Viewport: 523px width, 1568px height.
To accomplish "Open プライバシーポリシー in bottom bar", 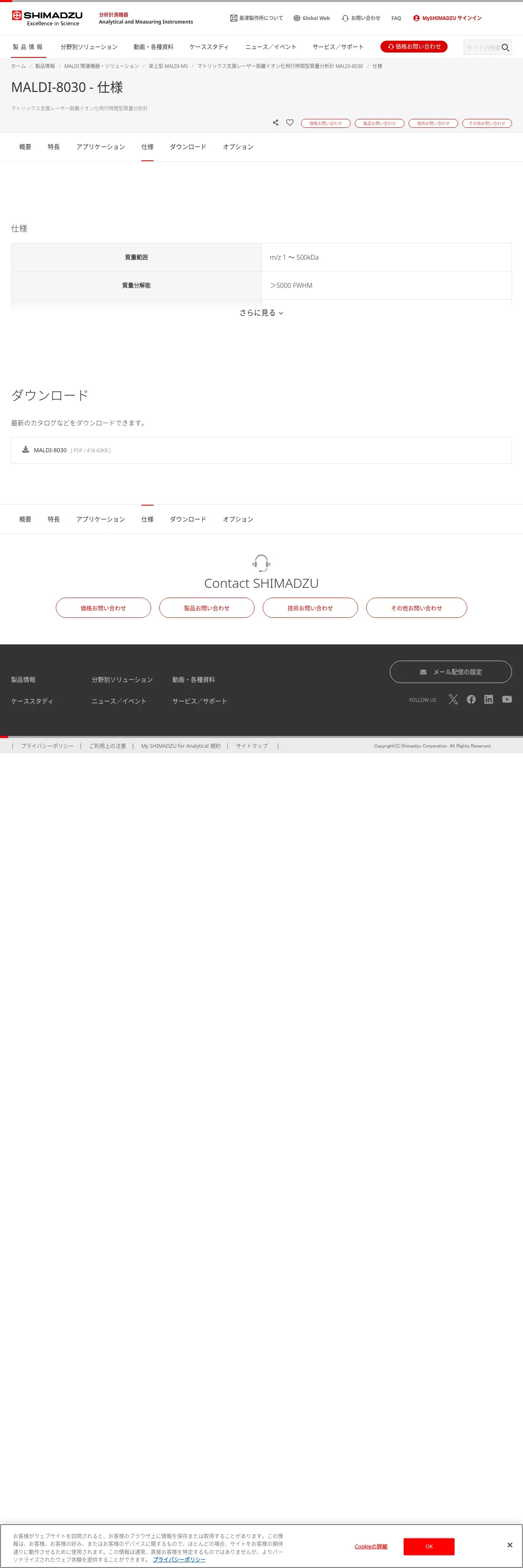I will coord(48,746).
